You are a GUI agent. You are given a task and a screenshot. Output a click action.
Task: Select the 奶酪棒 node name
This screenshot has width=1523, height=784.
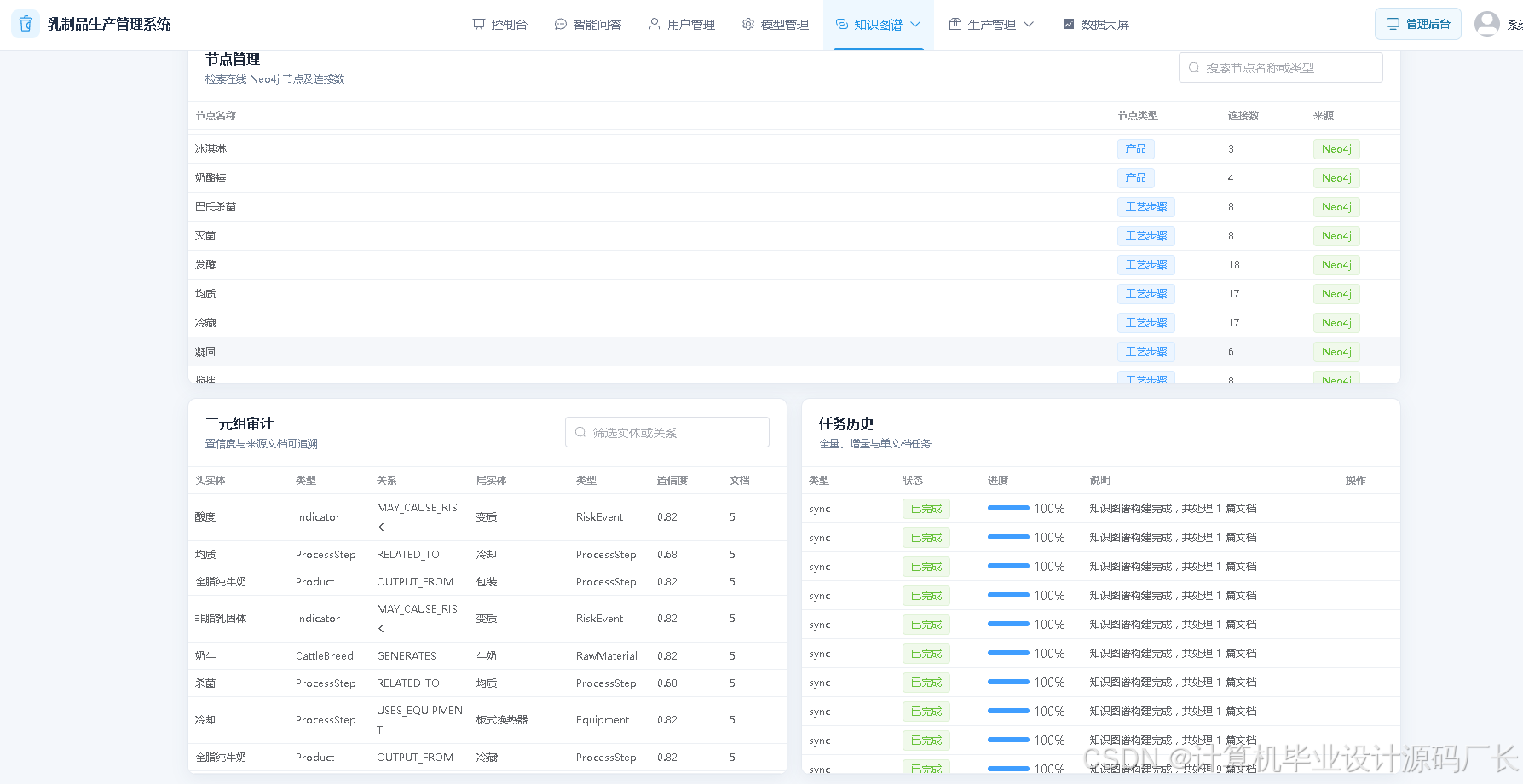pyautogui.click(x=211, y=178)
